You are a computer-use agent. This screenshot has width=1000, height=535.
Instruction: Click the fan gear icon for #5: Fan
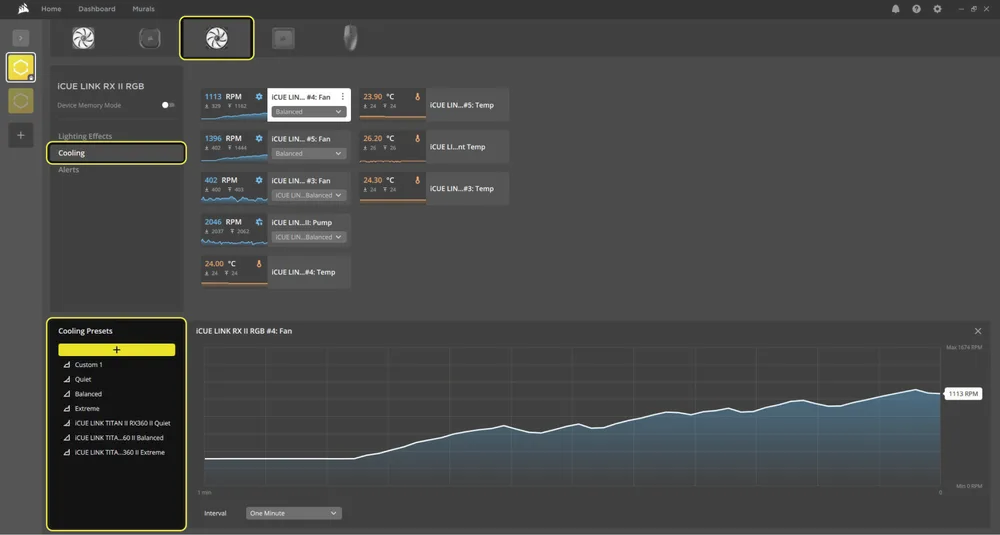259,138
